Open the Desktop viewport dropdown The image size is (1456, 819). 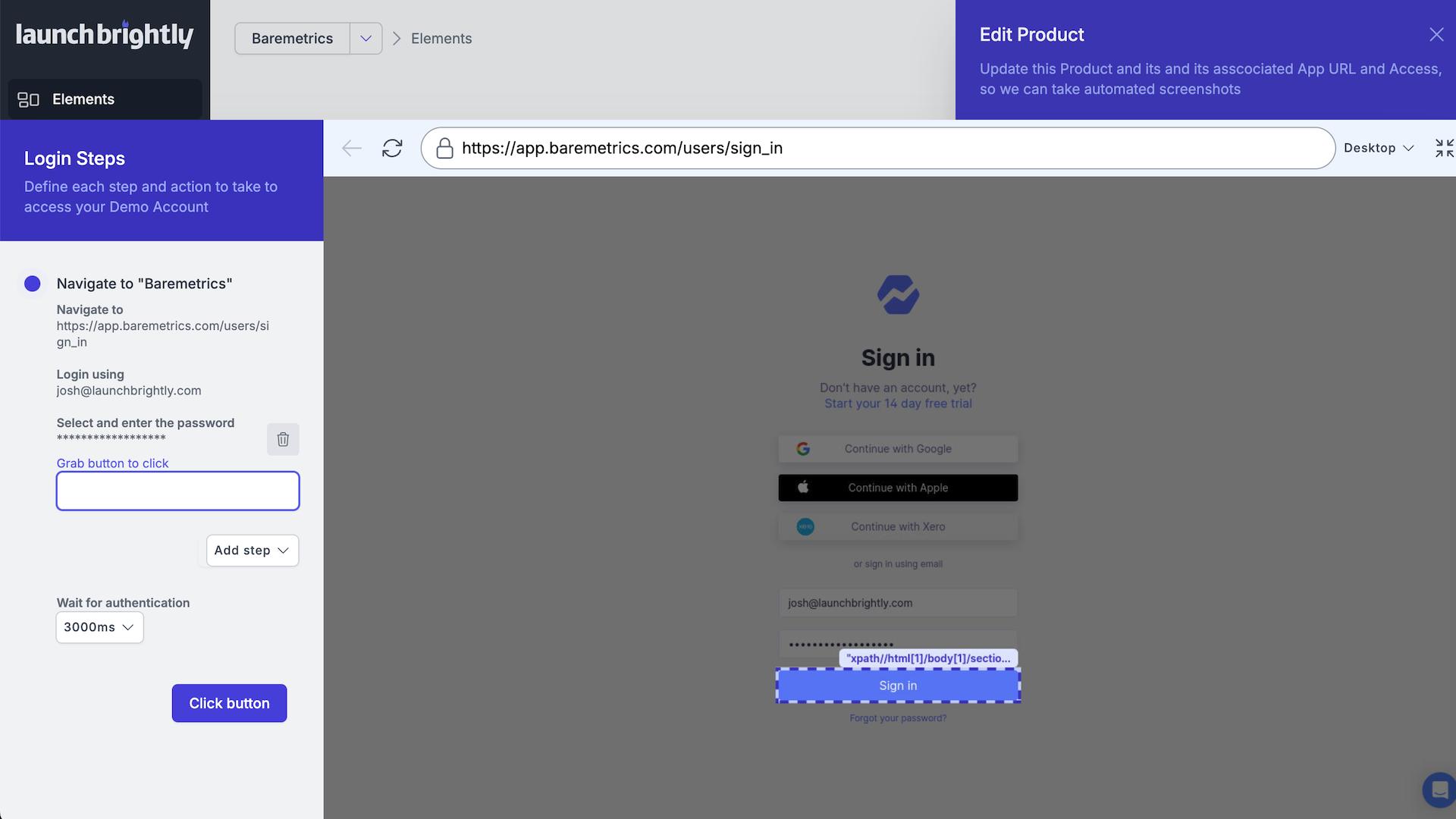[1379, 148]
